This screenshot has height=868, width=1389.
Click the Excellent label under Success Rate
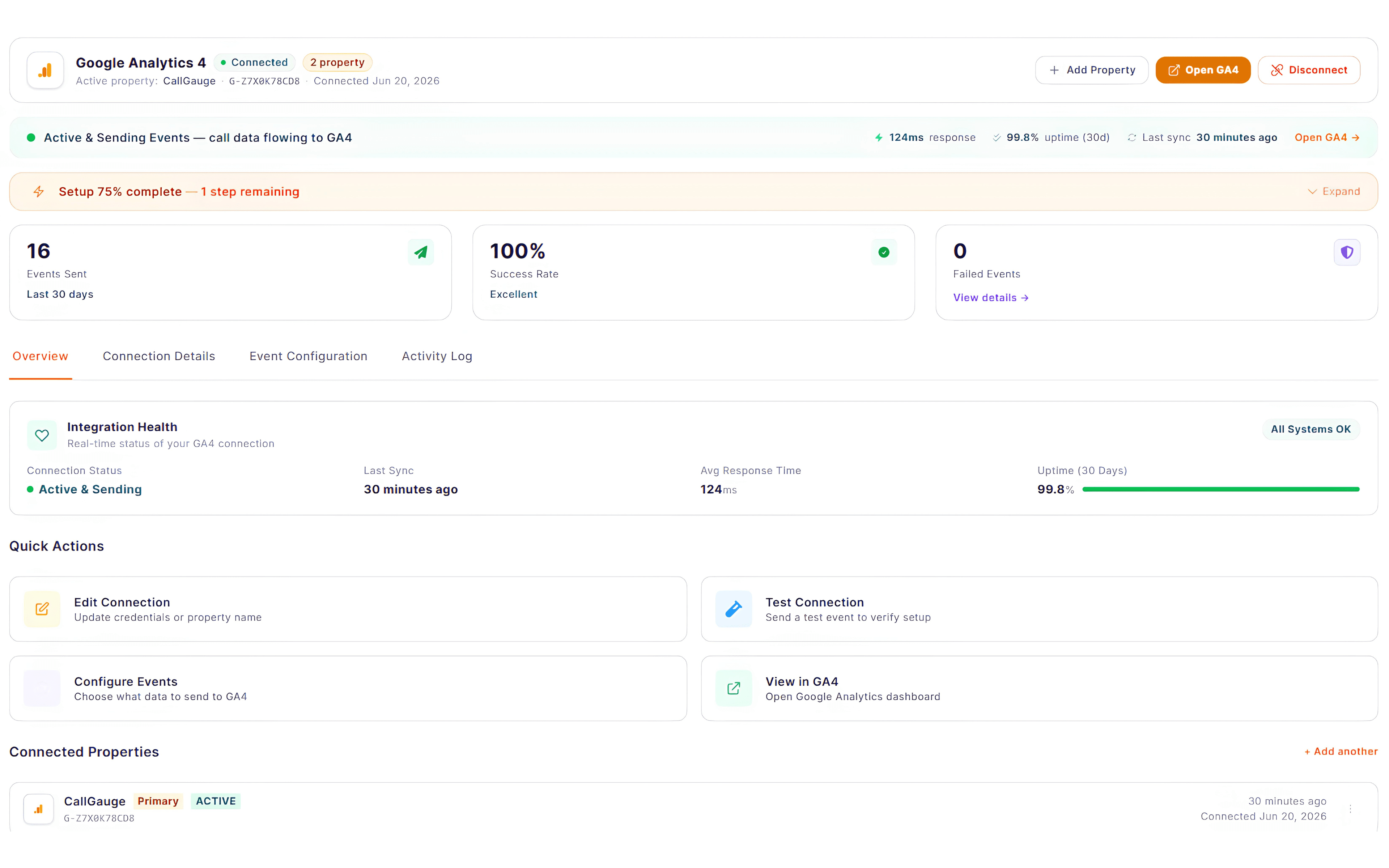513,294
